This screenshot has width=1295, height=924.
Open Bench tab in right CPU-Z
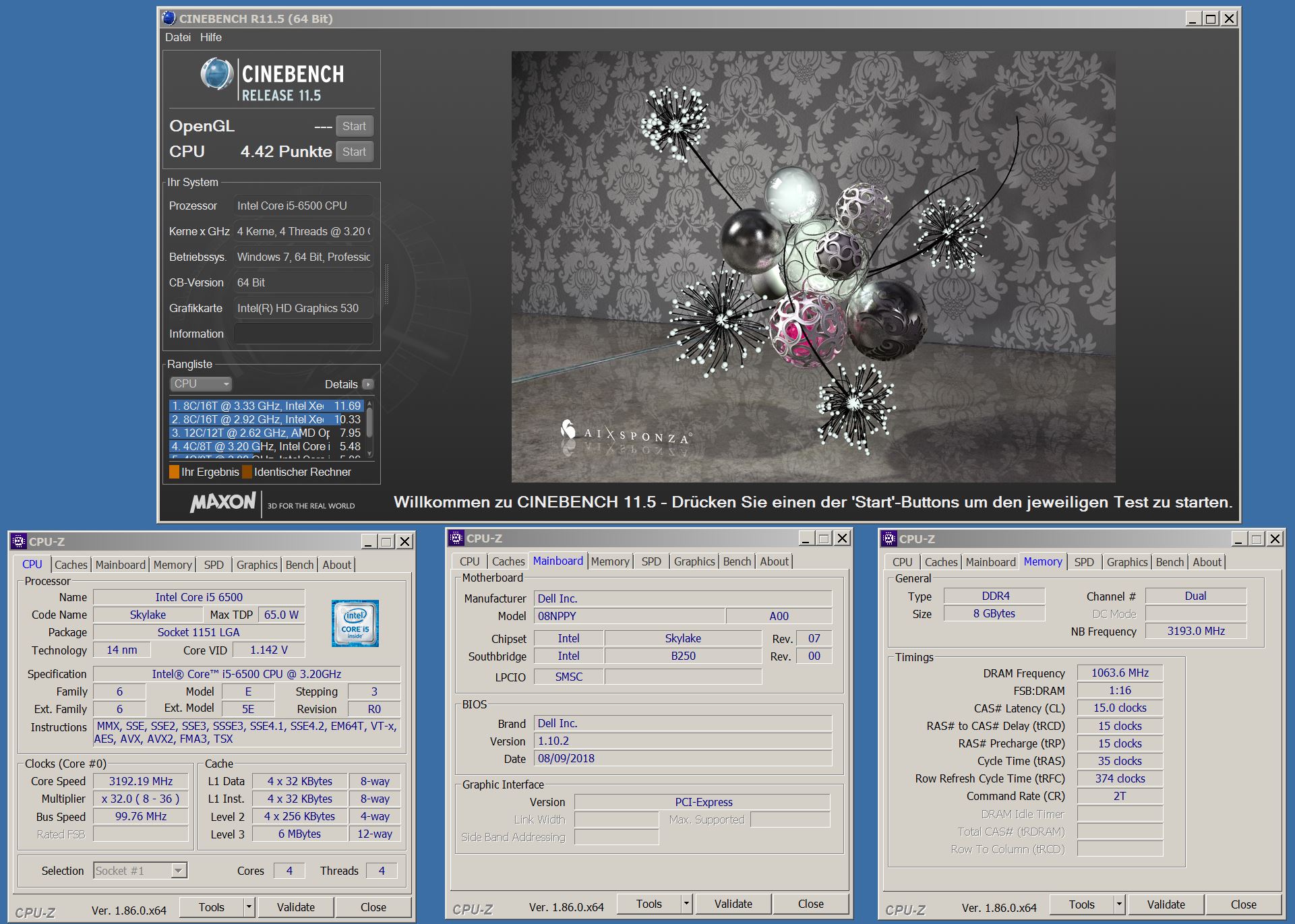(1170, 562)
